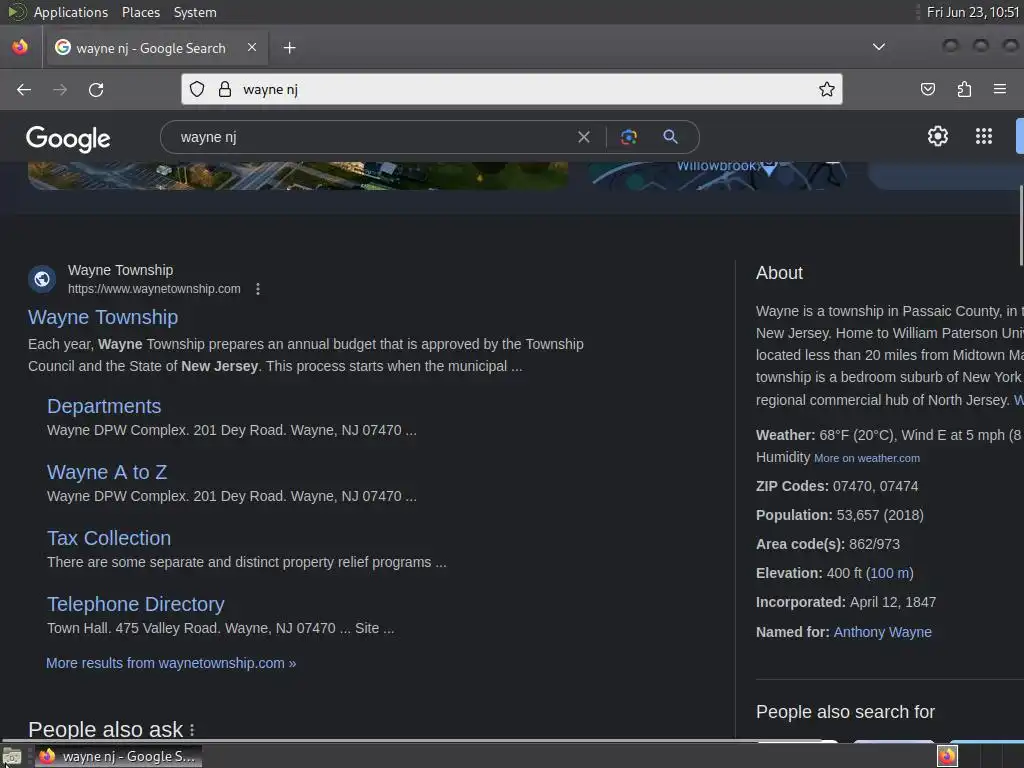This screenshot has height=768, width=1024.
Task: Open the Applications menu
Action: click(x=71, y=12)
